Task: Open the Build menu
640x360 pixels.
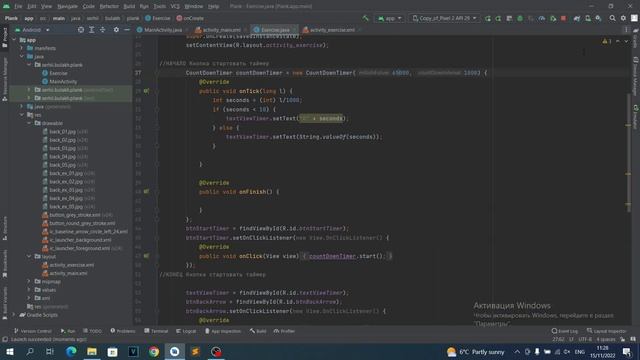Action: pyautogui.click(x=129, y=6)
